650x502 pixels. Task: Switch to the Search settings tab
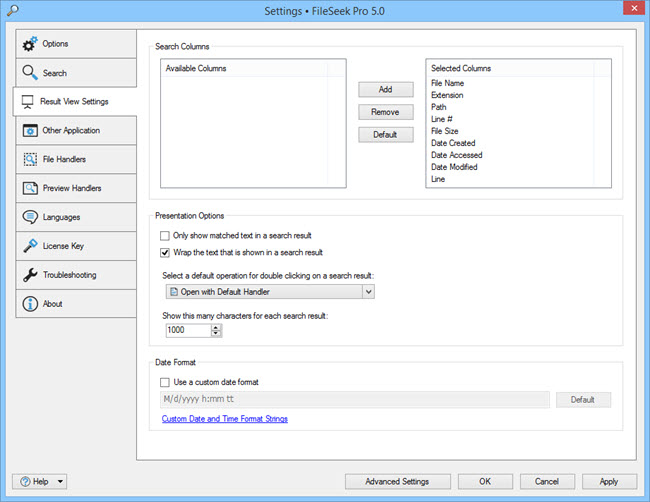[76, 73]
